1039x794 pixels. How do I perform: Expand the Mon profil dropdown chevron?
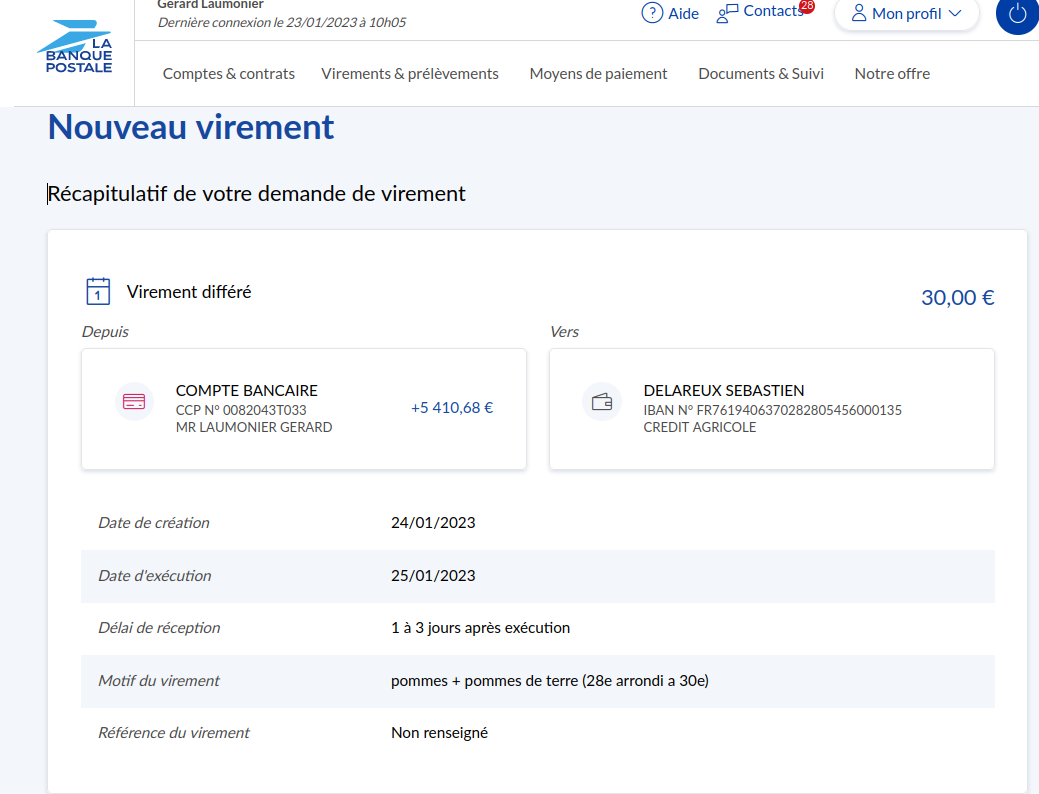click(x=954, y=13)
